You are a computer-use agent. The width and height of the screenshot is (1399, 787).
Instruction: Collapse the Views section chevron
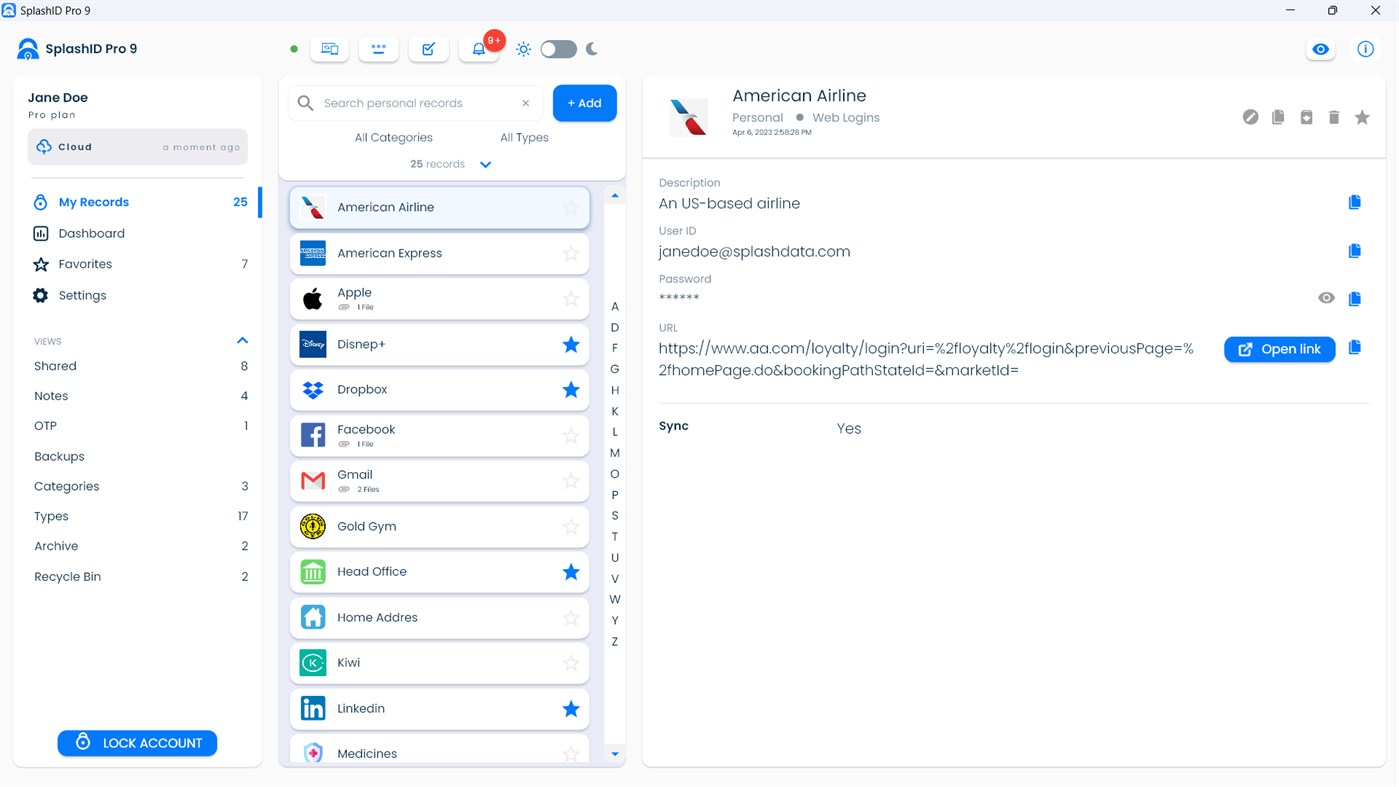point(242,341)
